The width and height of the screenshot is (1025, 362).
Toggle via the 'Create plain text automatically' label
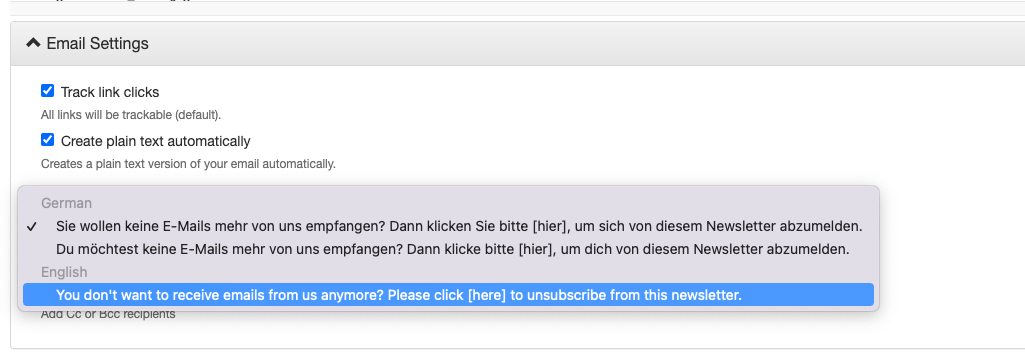pyautogui.click(x=156, y=141)
